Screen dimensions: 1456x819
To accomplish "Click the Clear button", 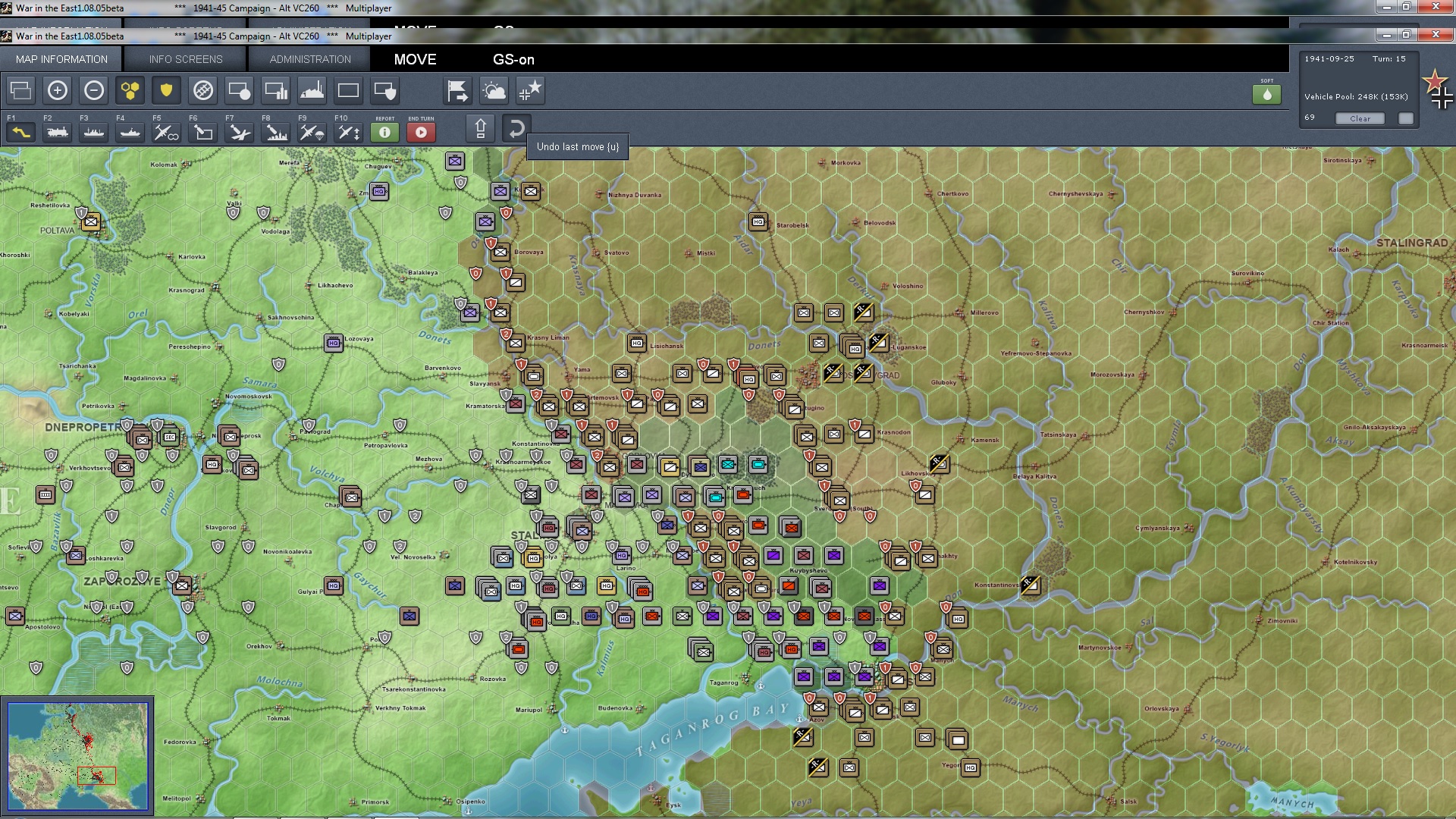I will point(1360,118).
